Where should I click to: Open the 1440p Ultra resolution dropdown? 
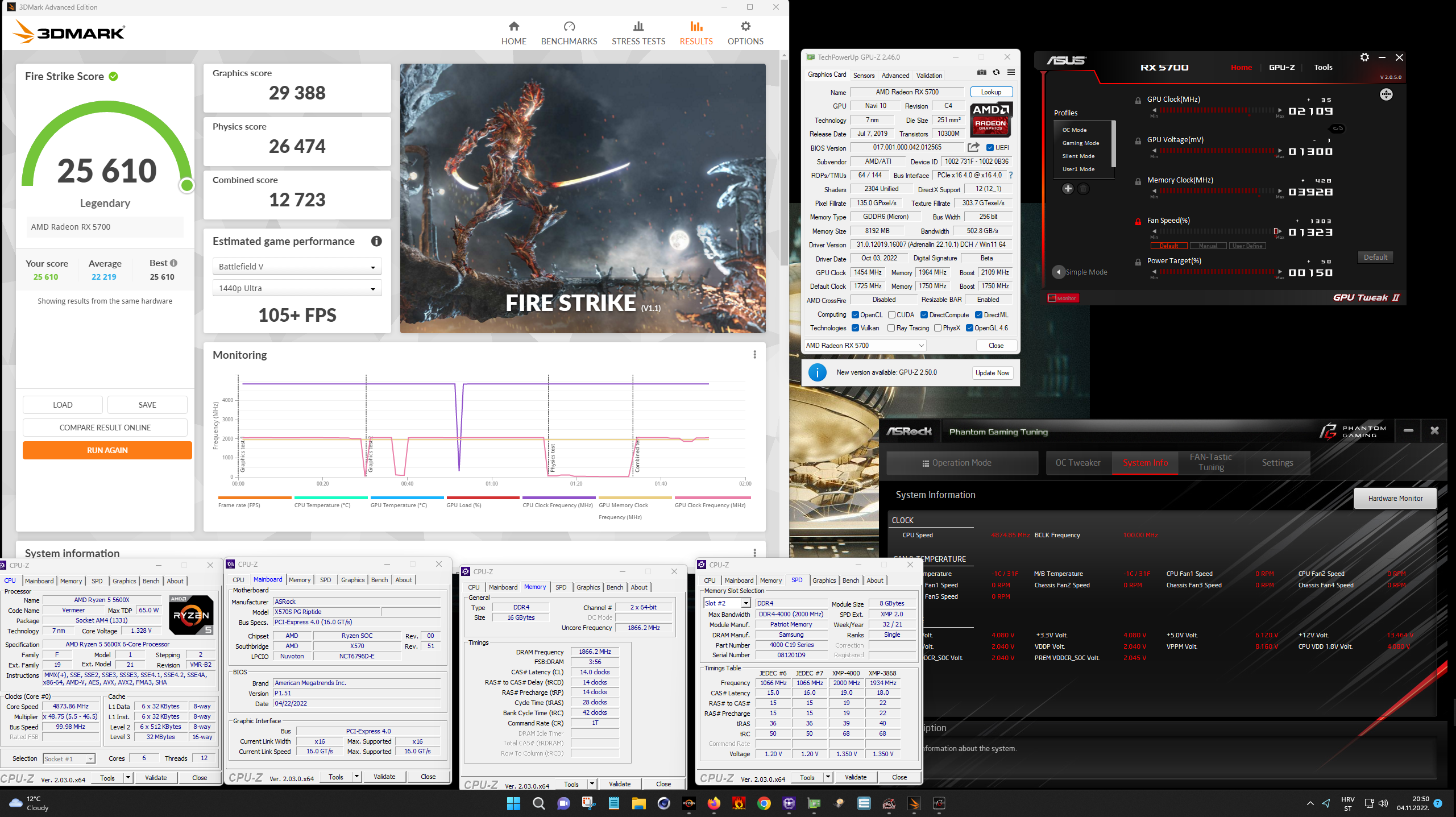tap(297, 288)
